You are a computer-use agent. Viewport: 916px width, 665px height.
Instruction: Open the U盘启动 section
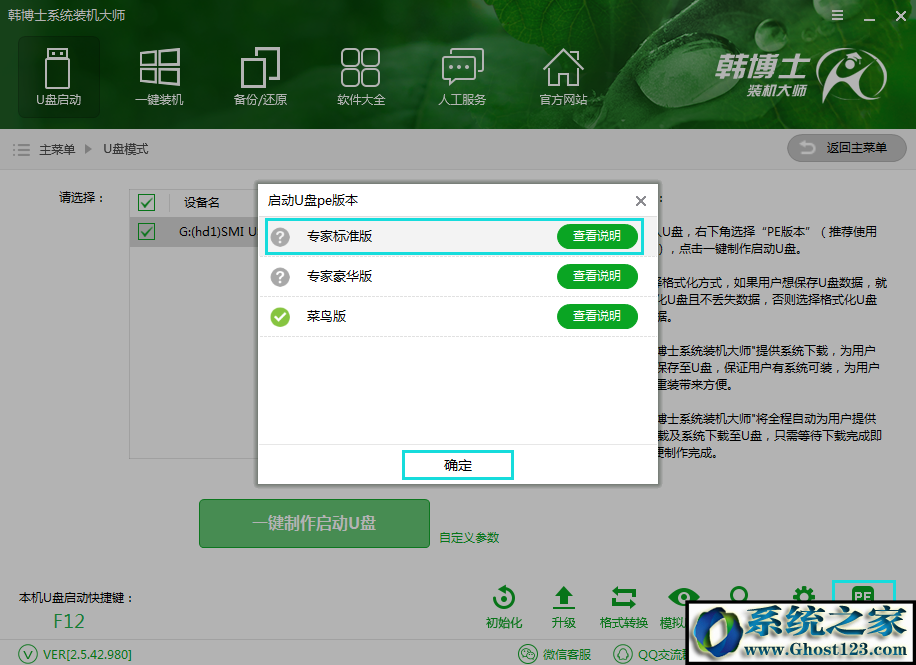(x=58, y=77)
